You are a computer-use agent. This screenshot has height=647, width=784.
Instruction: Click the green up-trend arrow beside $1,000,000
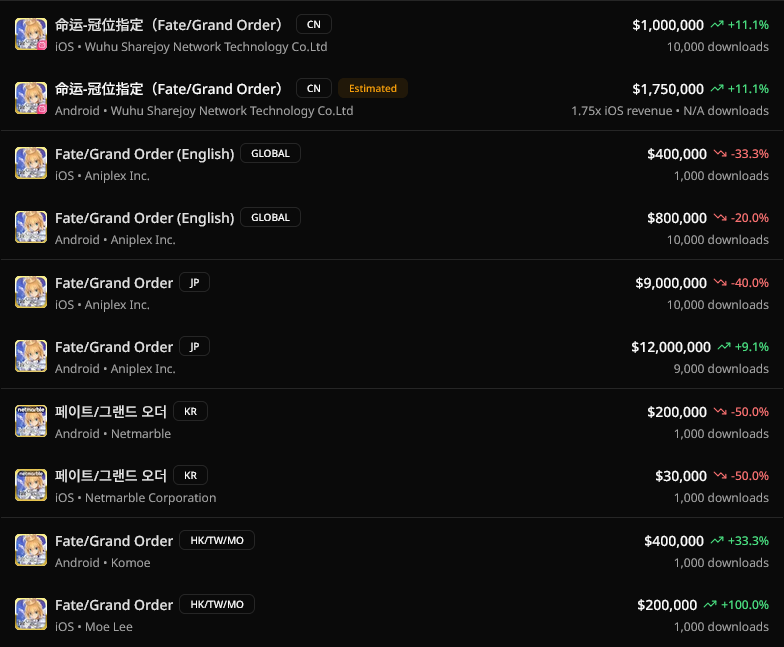click(717, 24)
